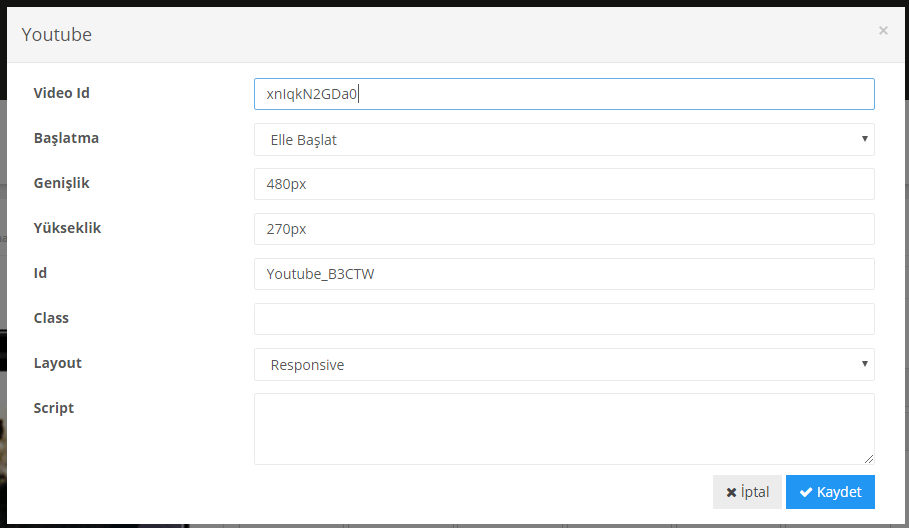Click the empty Class input field
Viewport: 909px width, 528px height.
(564, 319)
